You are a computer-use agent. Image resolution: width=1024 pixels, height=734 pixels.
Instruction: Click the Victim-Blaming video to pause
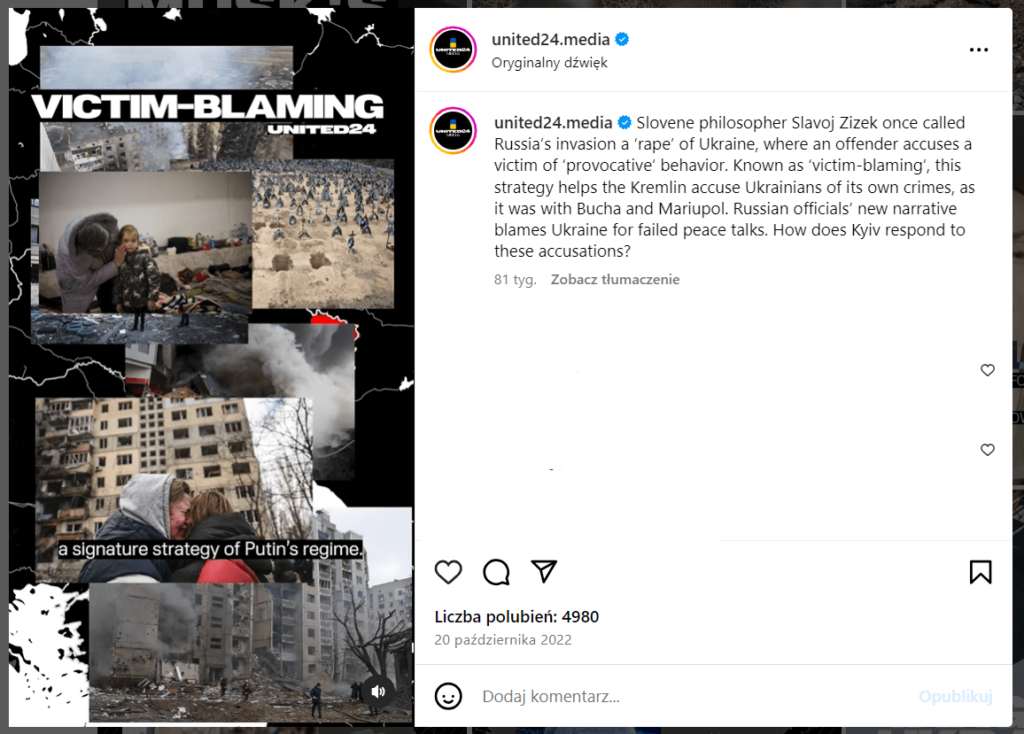pos(211,367)
